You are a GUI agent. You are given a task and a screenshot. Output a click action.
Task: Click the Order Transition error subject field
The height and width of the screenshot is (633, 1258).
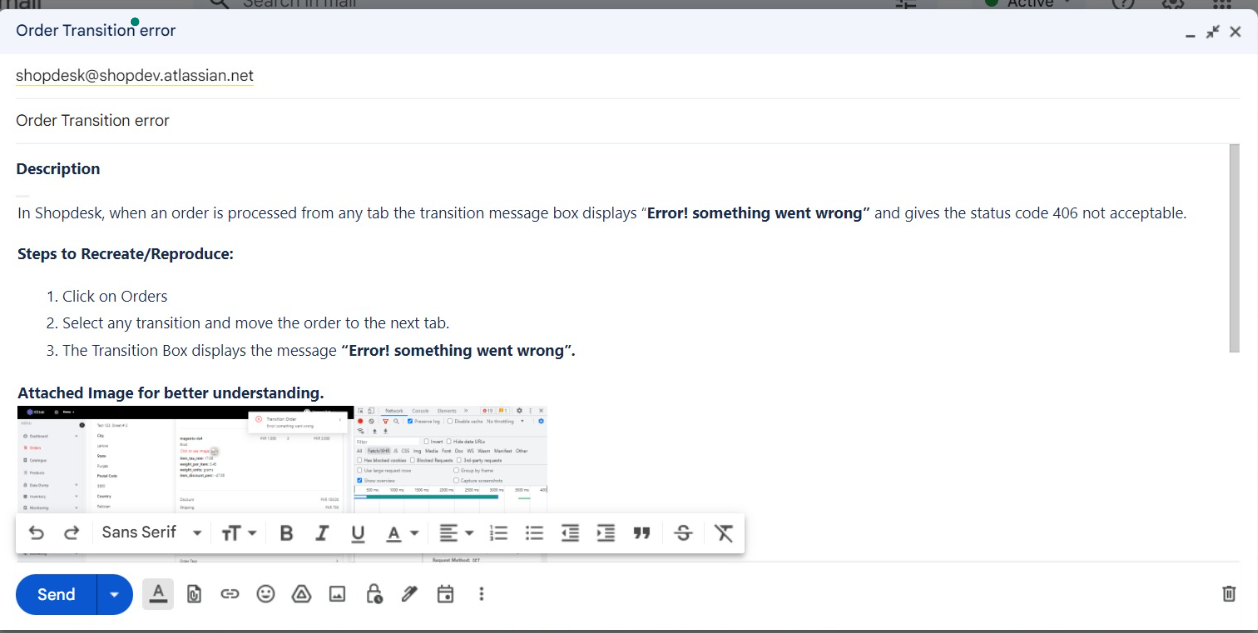[400, 121]
